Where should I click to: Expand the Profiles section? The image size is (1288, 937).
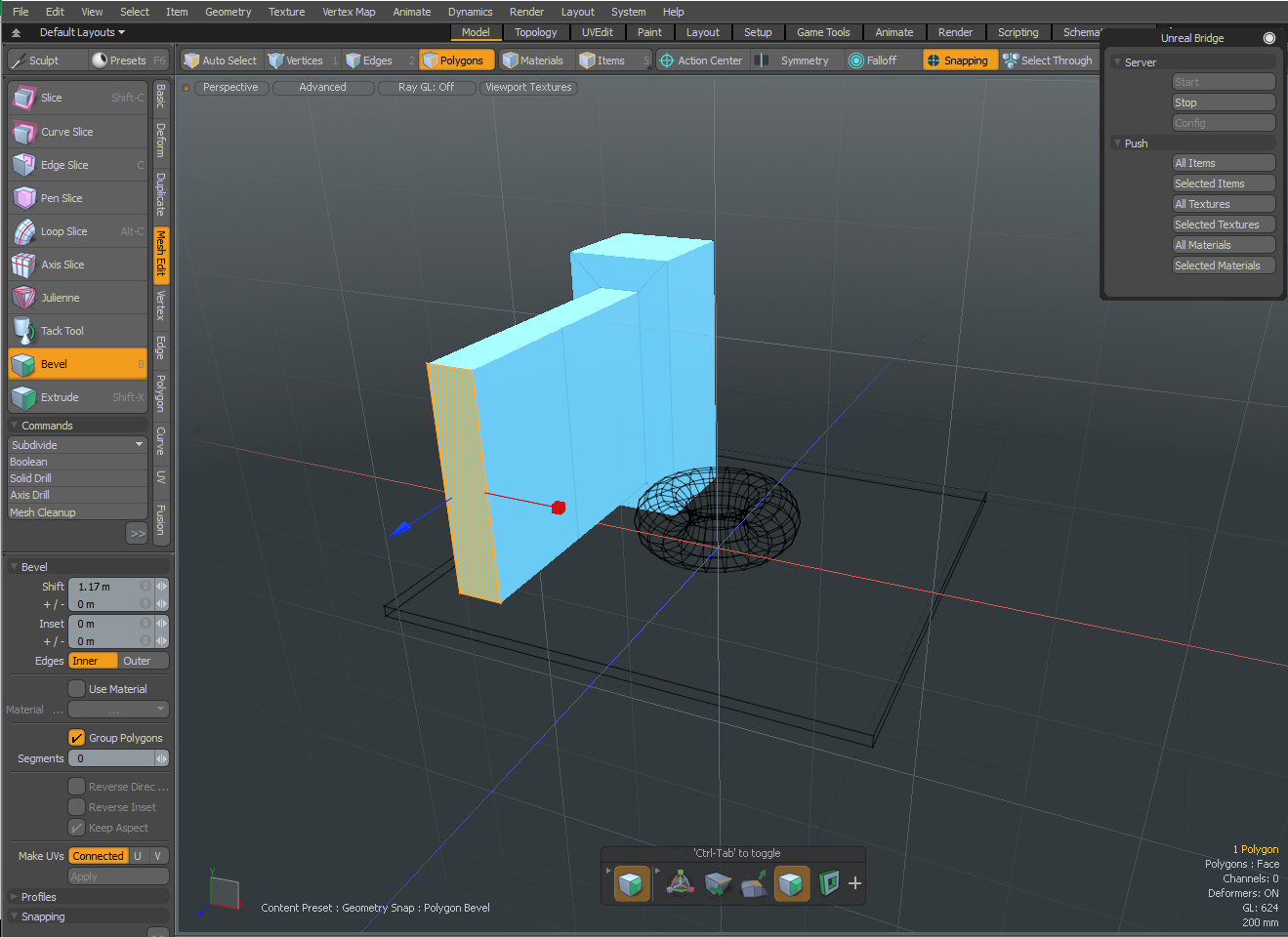pyautogui.click(x=39, y=897)
